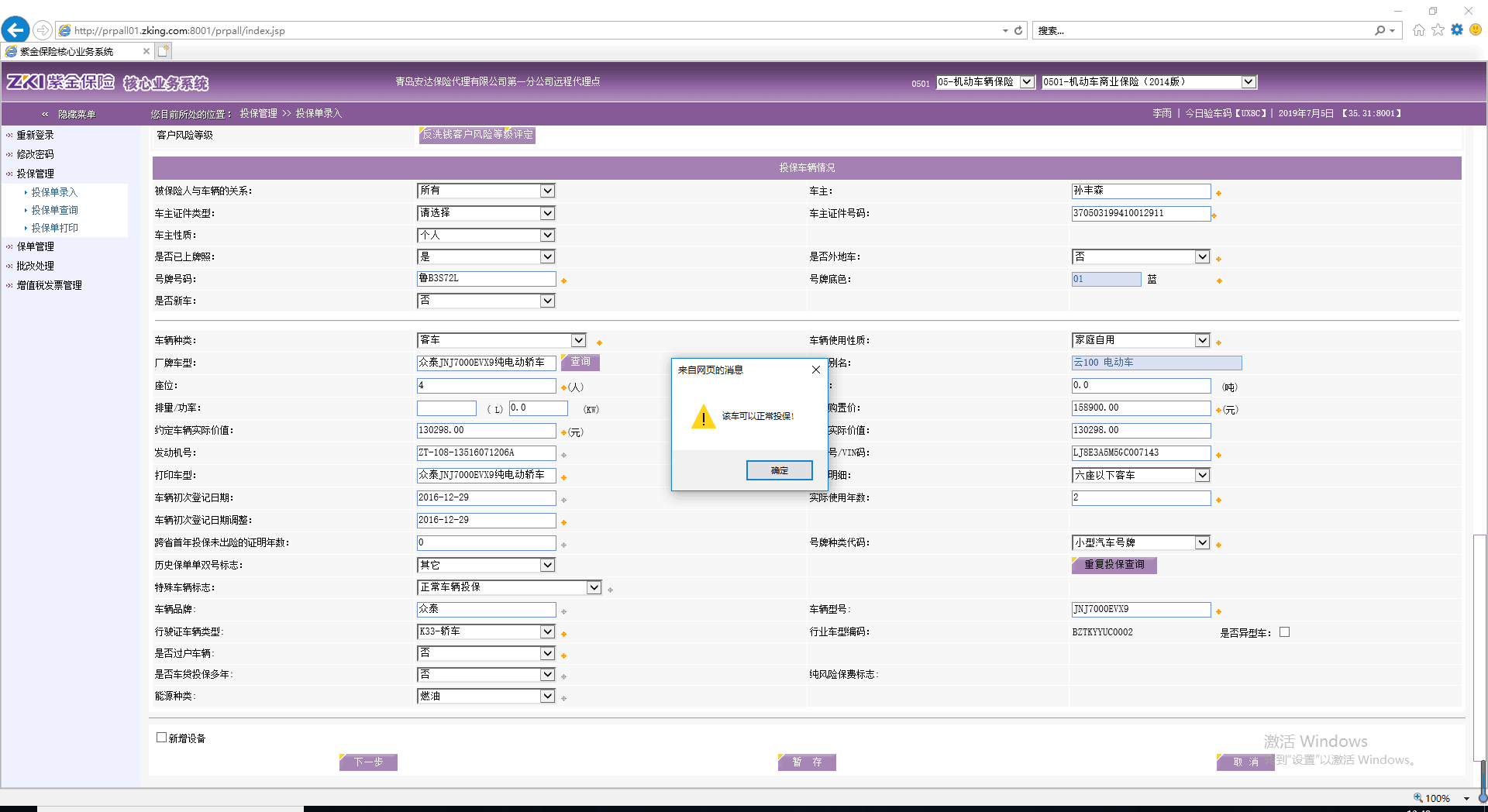Click the 约定车辆实际价值 input field

point(486,430)
